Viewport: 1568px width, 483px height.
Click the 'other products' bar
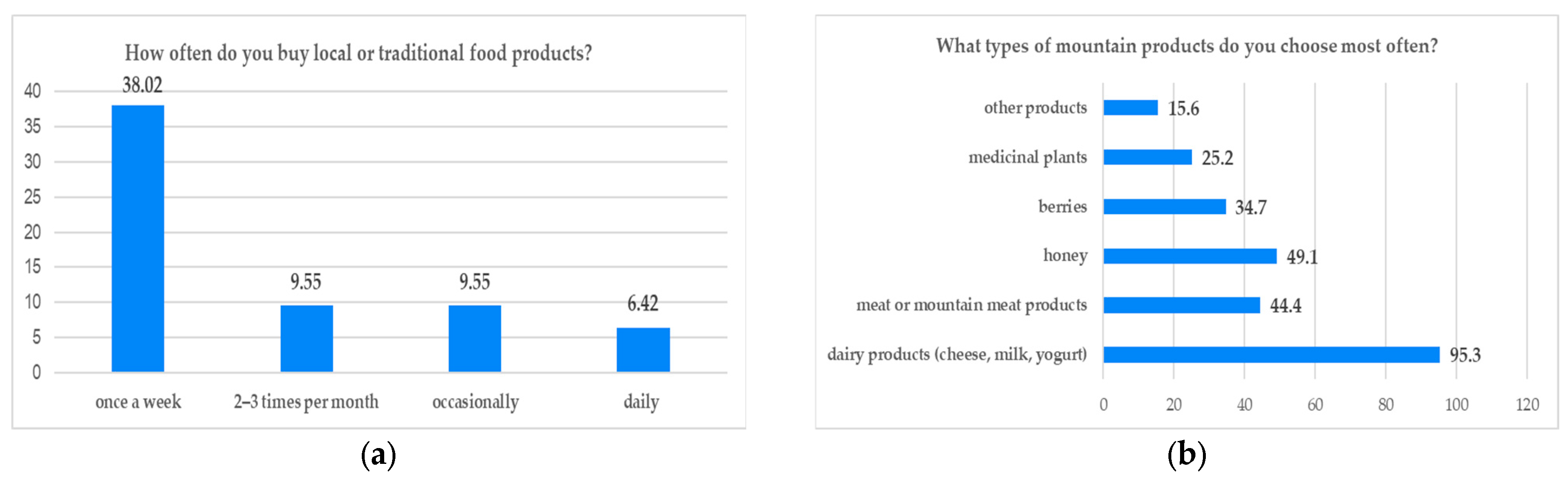tap(1130, 108)
